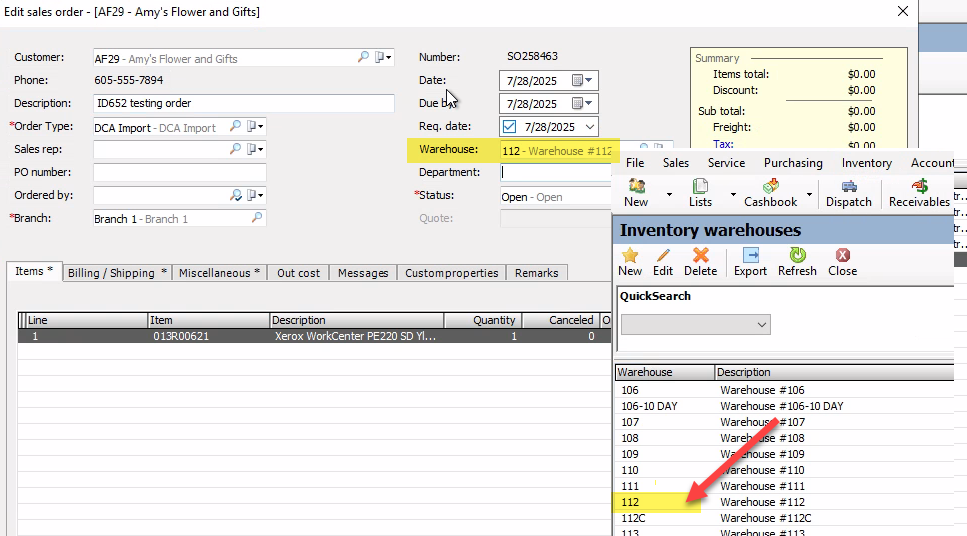The image size is (967, 536).
Task: Click the New toolbar icon in main toolbar
Action: [x=636, y=193]
